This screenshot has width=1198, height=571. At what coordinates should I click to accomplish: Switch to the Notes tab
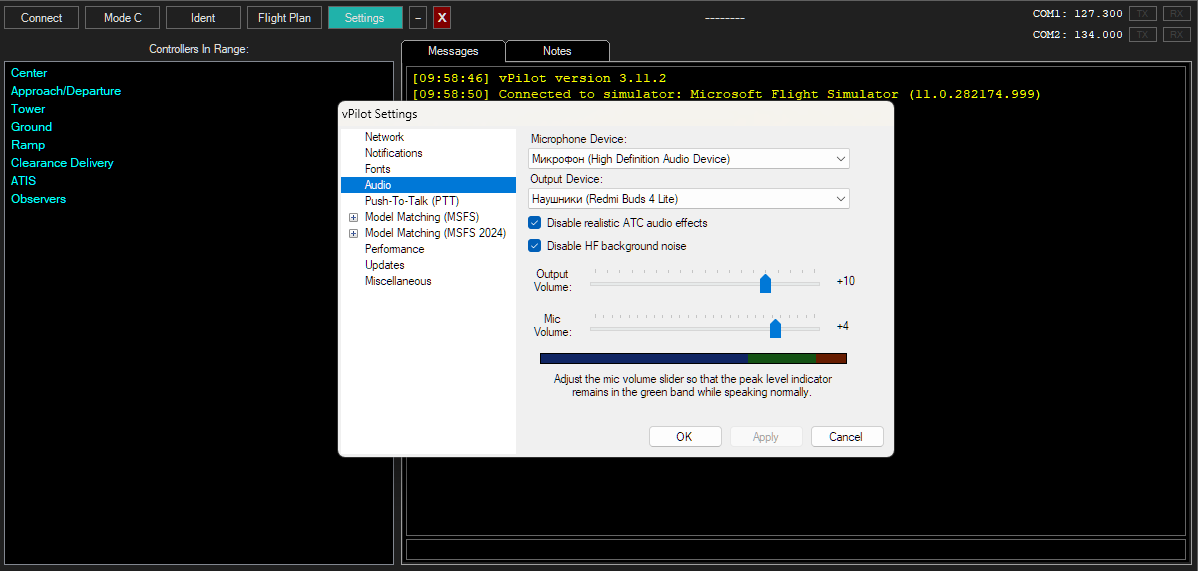(557, 51)
